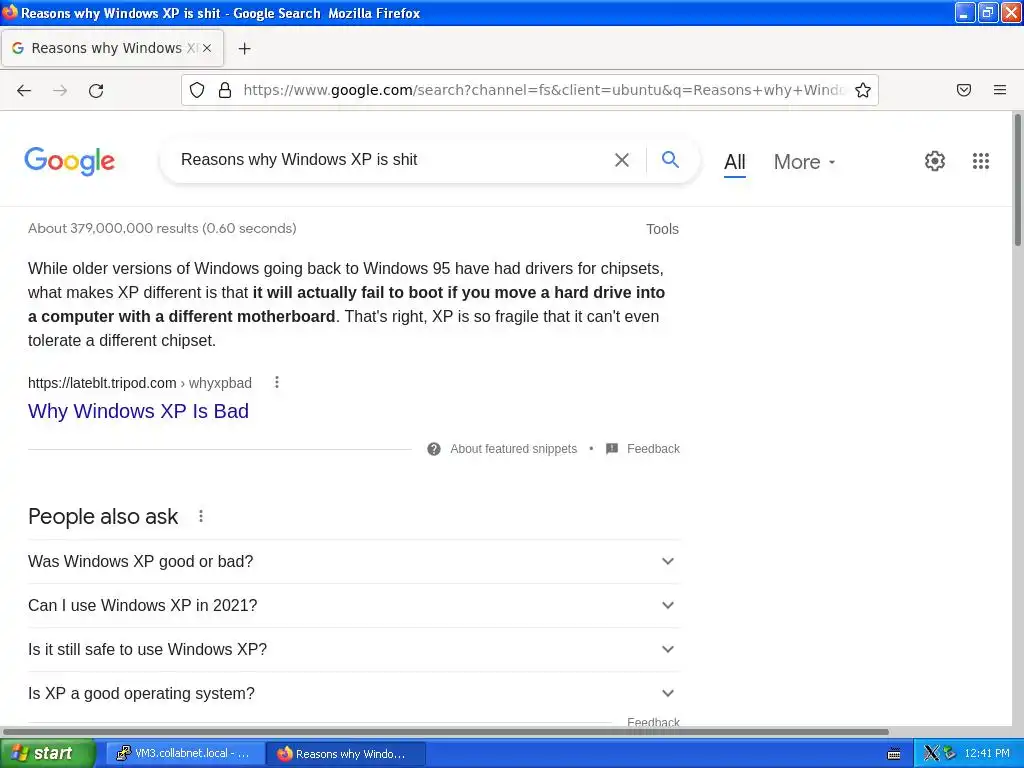Bookmark this page with the star icon
The height and width of the screenshot is (768, 1024).
point(863,90)
